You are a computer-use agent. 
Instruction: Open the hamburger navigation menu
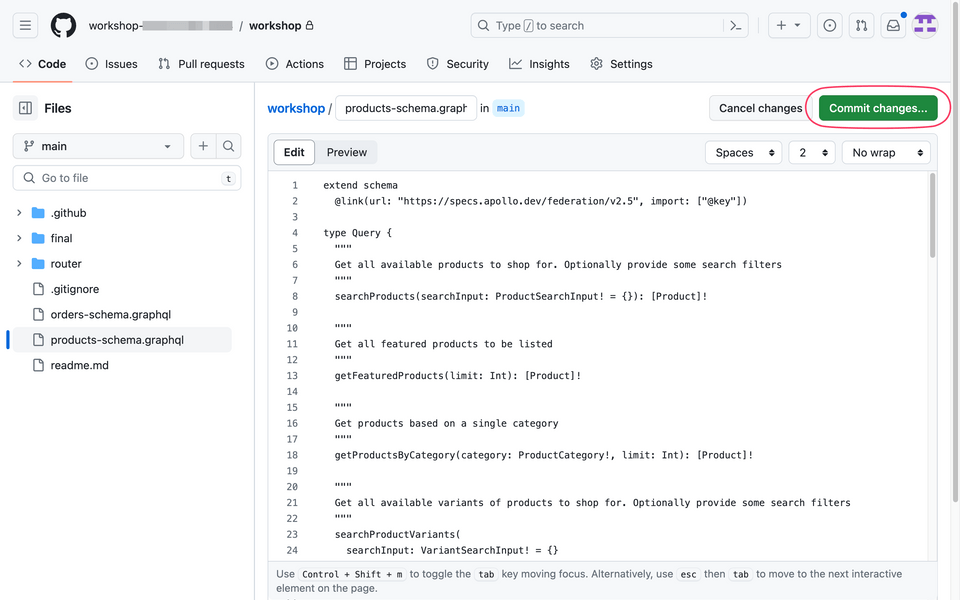[25, 26]
